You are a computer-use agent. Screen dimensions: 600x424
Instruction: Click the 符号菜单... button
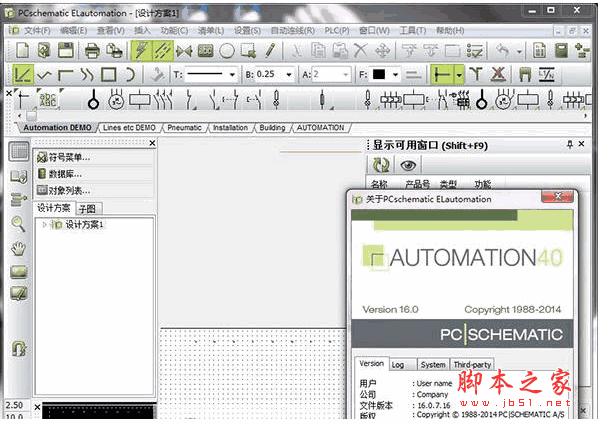(95, 157)
